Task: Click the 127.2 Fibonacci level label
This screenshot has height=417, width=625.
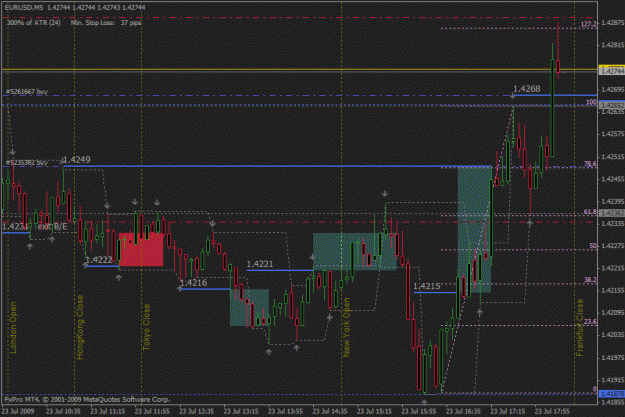Action: [588, 24]
